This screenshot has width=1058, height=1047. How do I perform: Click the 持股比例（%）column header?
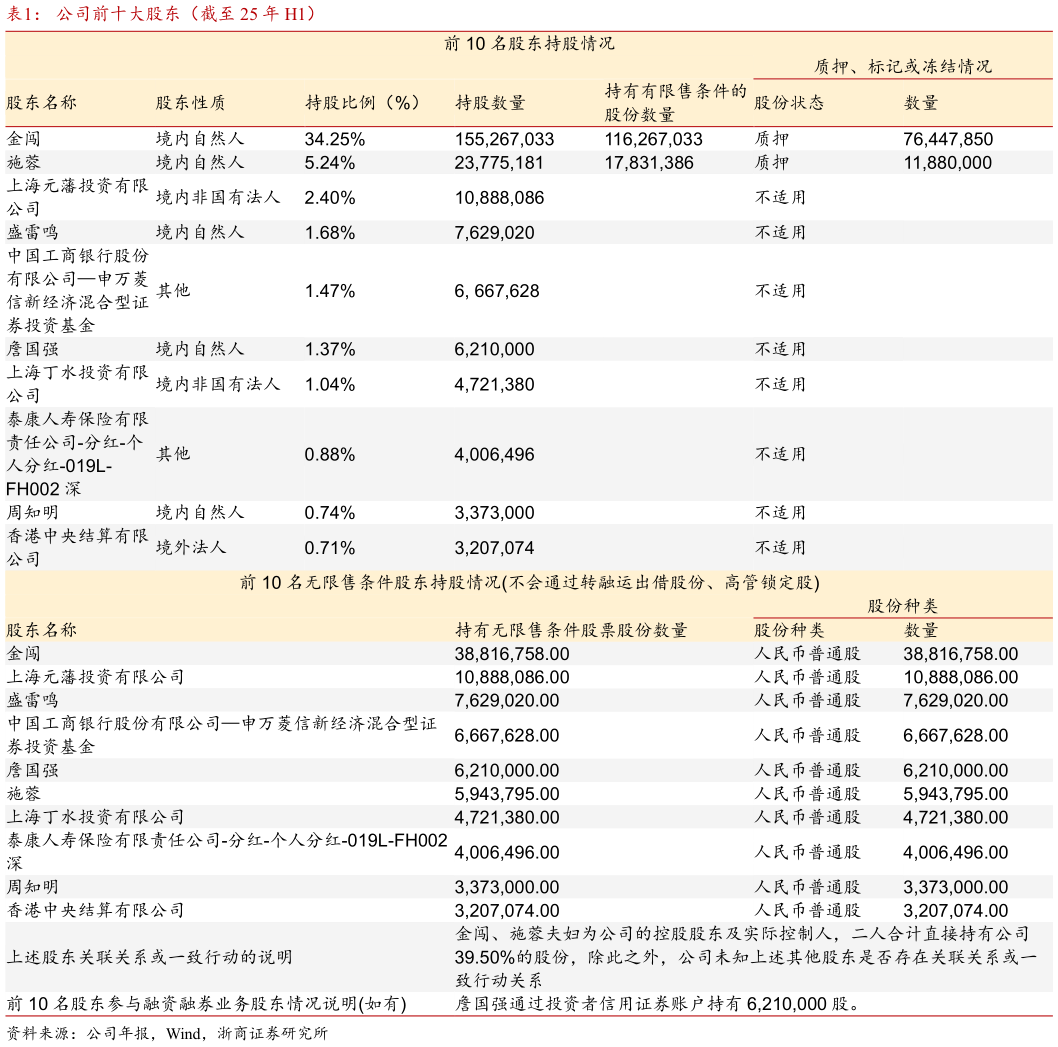click(364, 101)
